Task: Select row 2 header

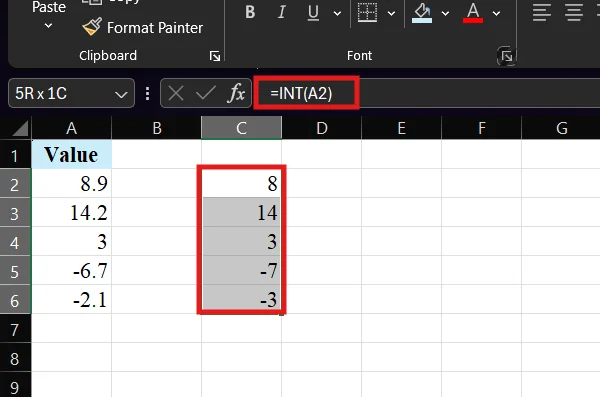Action: coord(15,184)
